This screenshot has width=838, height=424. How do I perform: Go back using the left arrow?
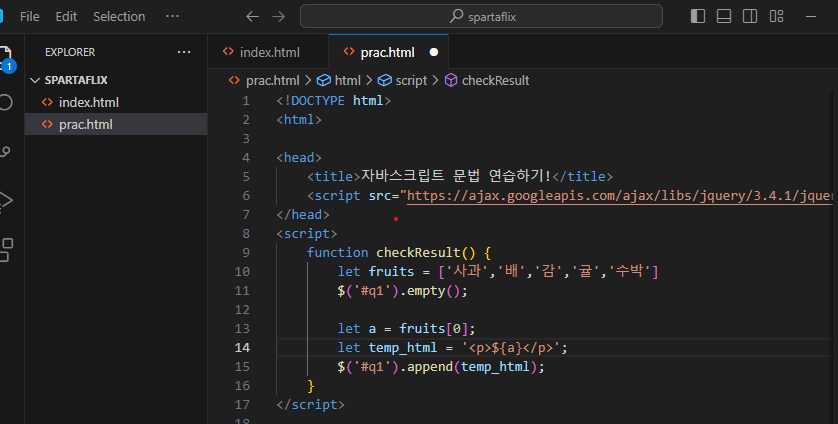click(x=252, y=17)
